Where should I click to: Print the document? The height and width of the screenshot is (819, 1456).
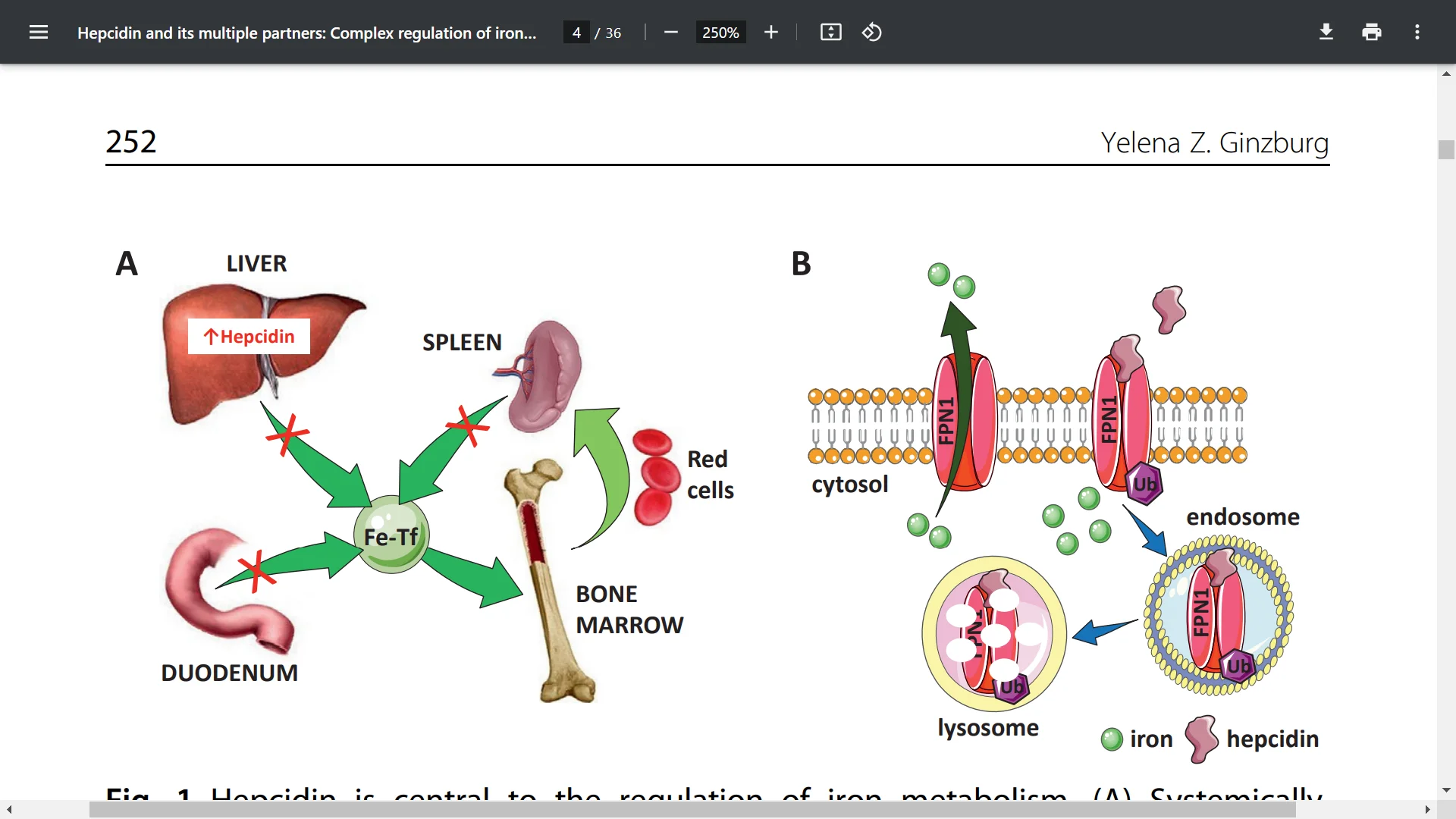tap(1372, 32)
